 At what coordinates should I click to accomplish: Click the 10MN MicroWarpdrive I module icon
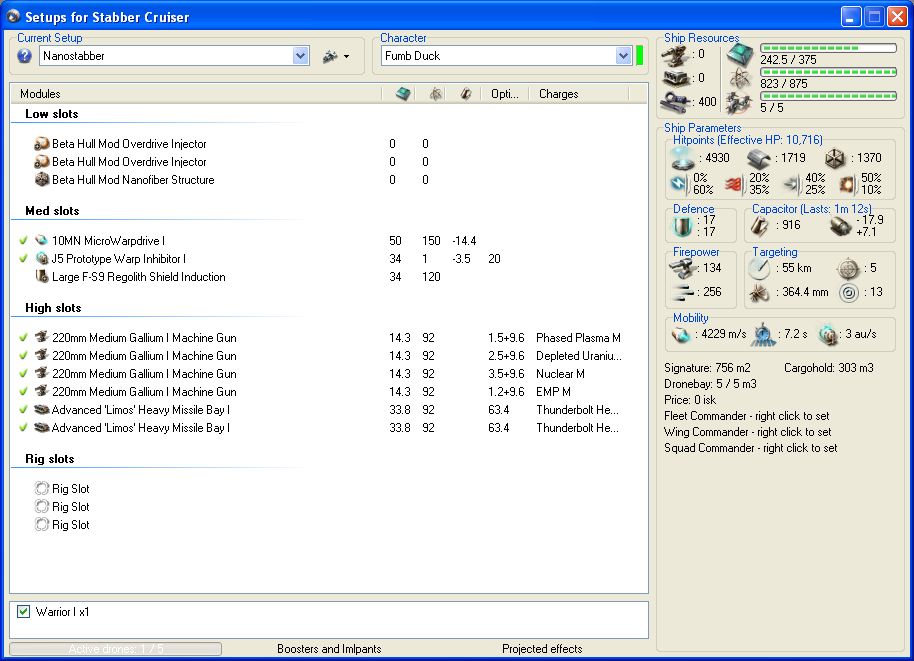pos(42,241)
